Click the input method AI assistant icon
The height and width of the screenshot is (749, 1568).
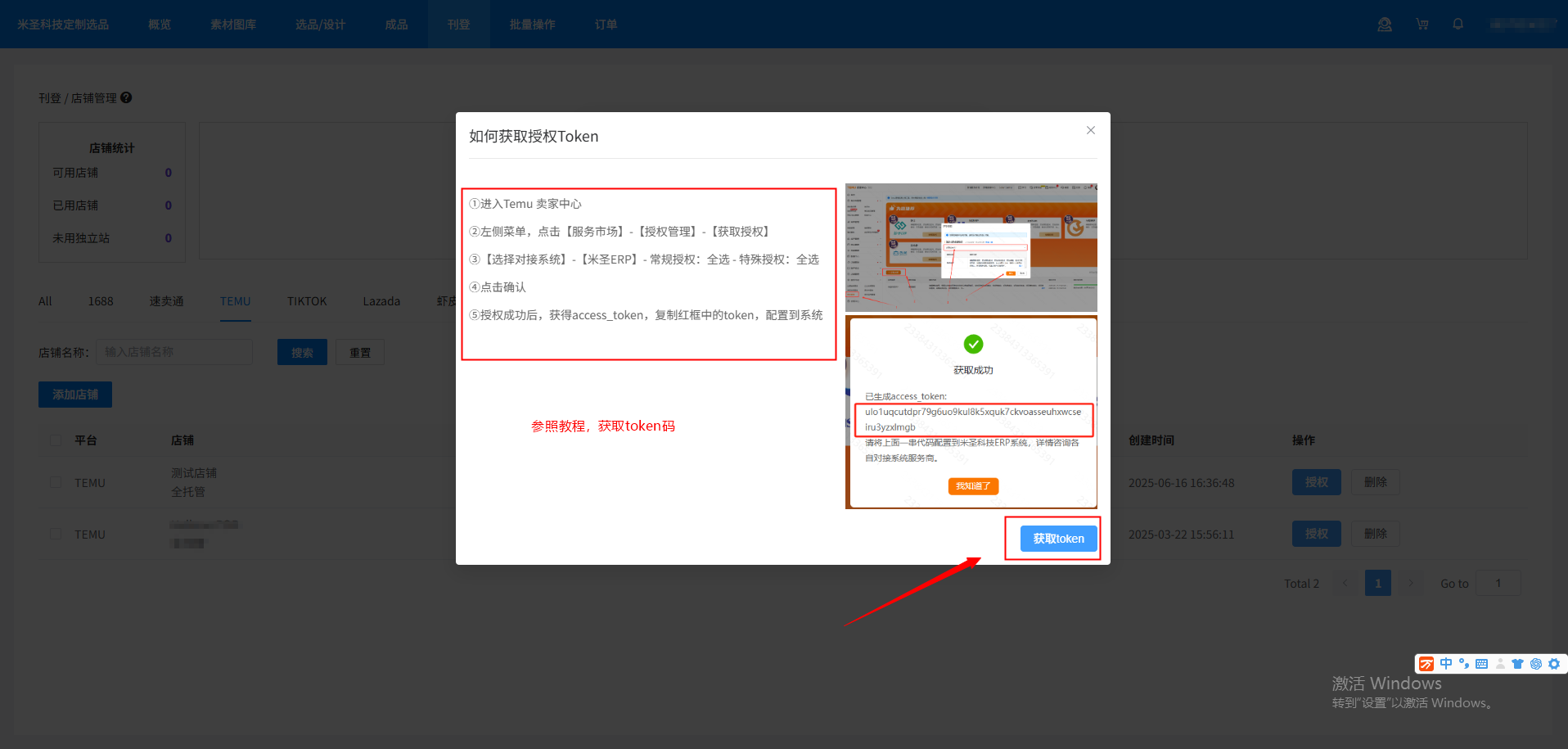(x=1535, y=664)
